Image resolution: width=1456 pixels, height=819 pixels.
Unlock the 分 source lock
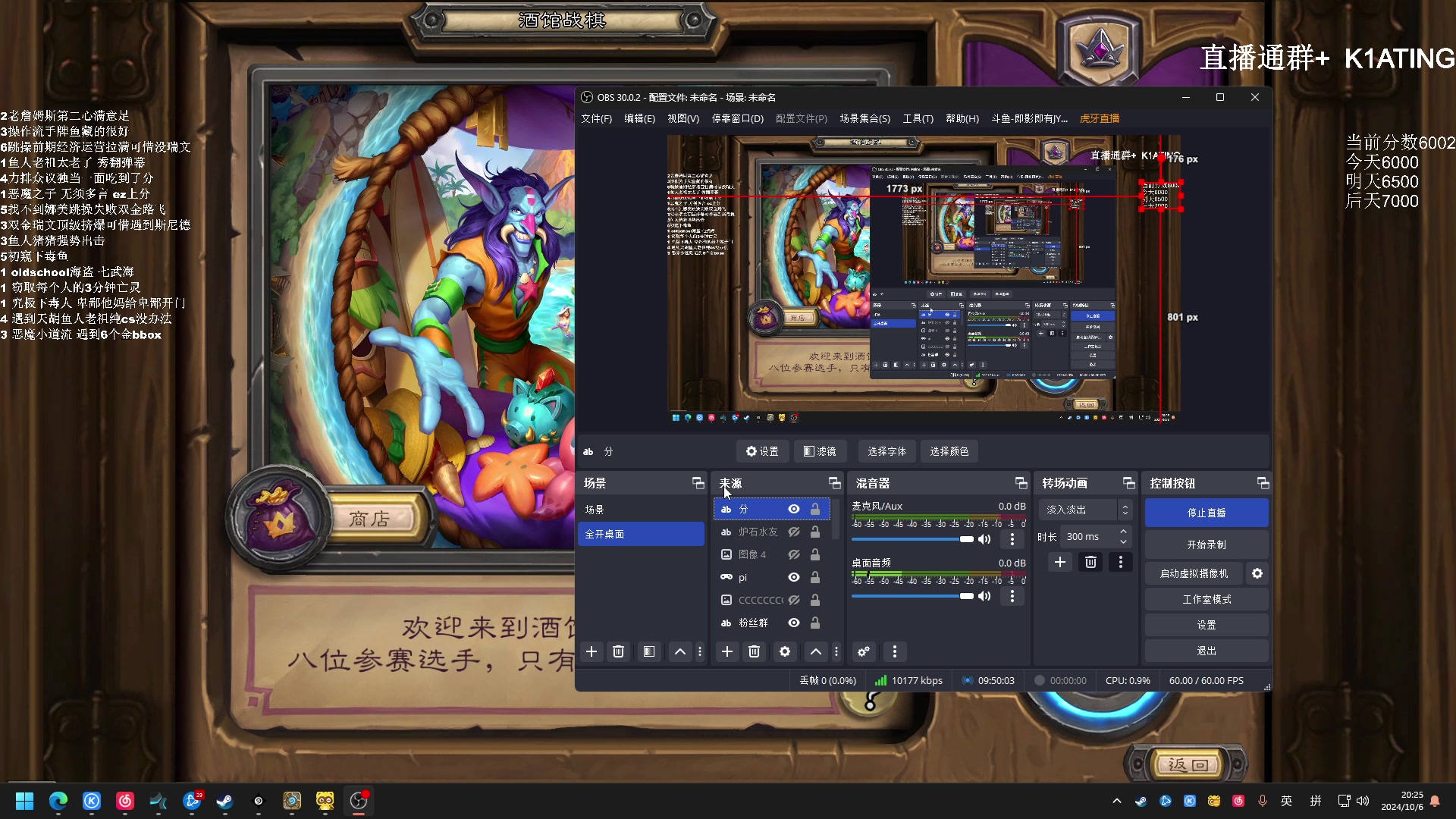pos(815,509)
